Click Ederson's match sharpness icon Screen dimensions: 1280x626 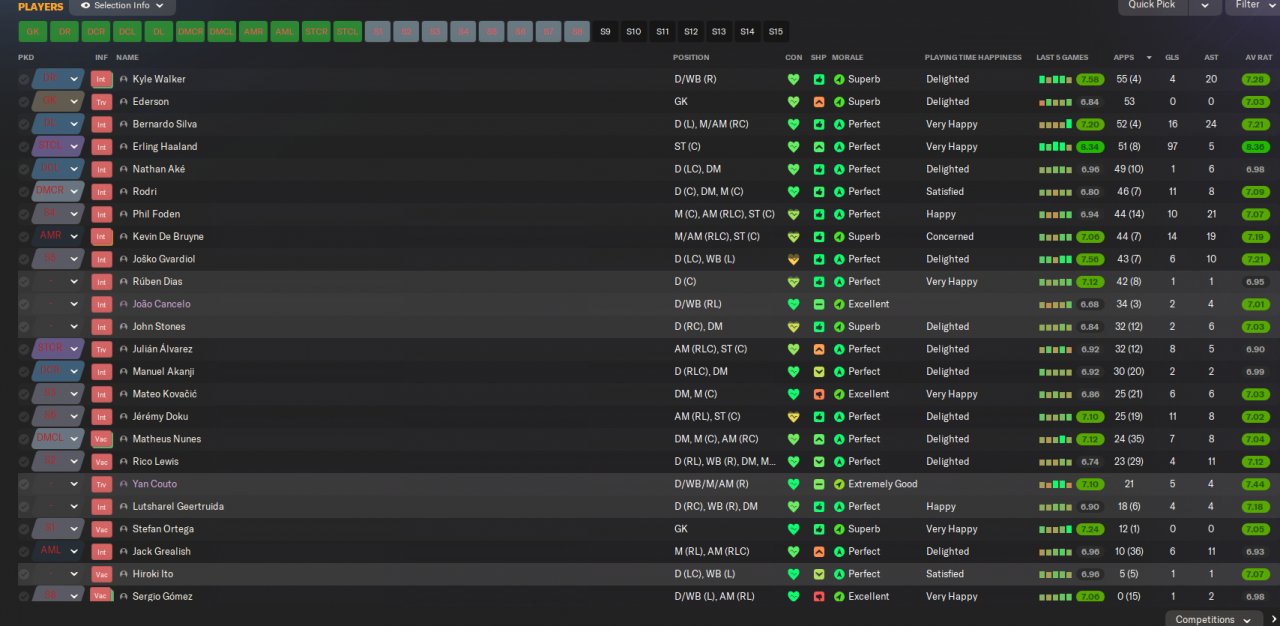tap(819, 102)
